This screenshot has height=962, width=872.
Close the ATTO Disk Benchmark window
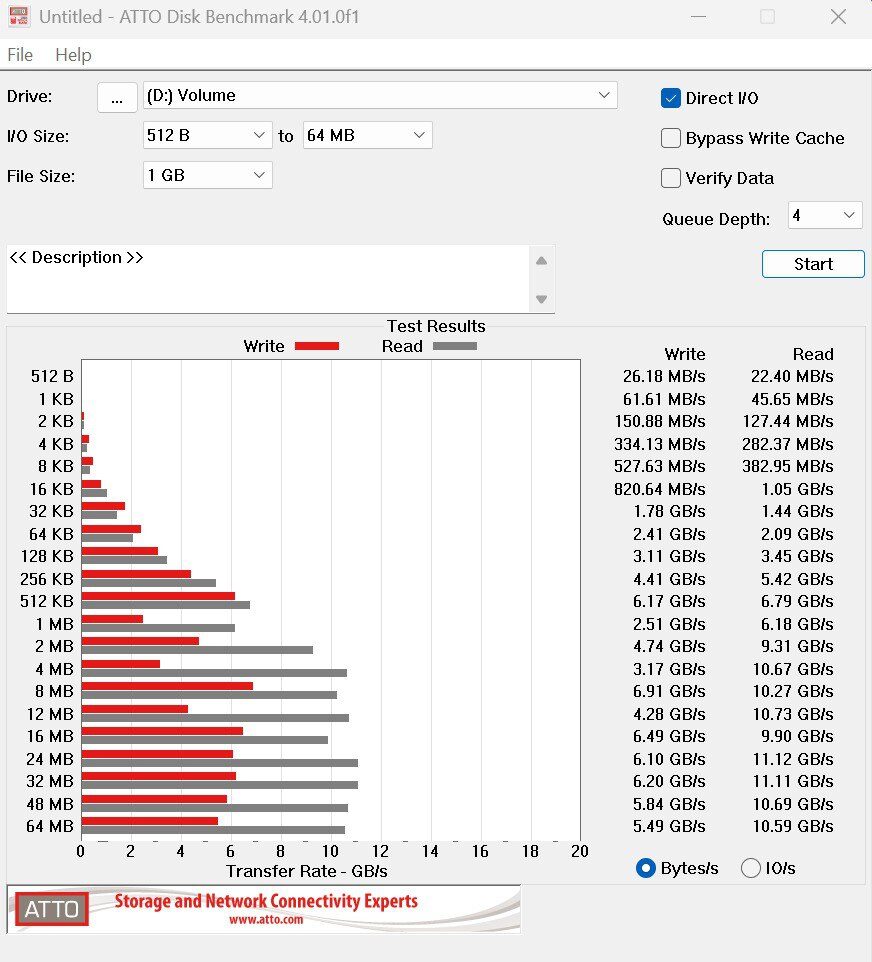coord(838,17)
